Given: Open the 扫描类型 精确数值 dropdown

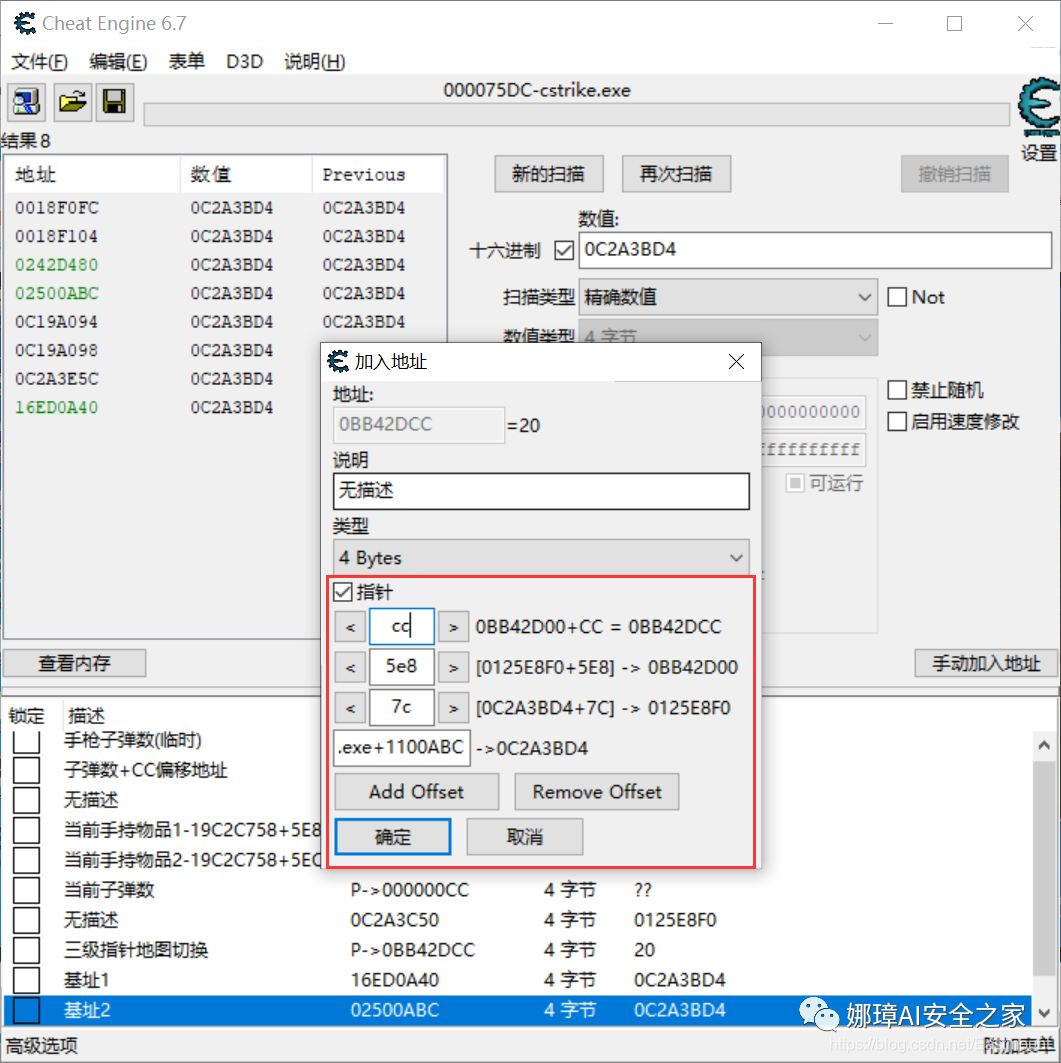Looking at the screenshot, I should 728,297.
